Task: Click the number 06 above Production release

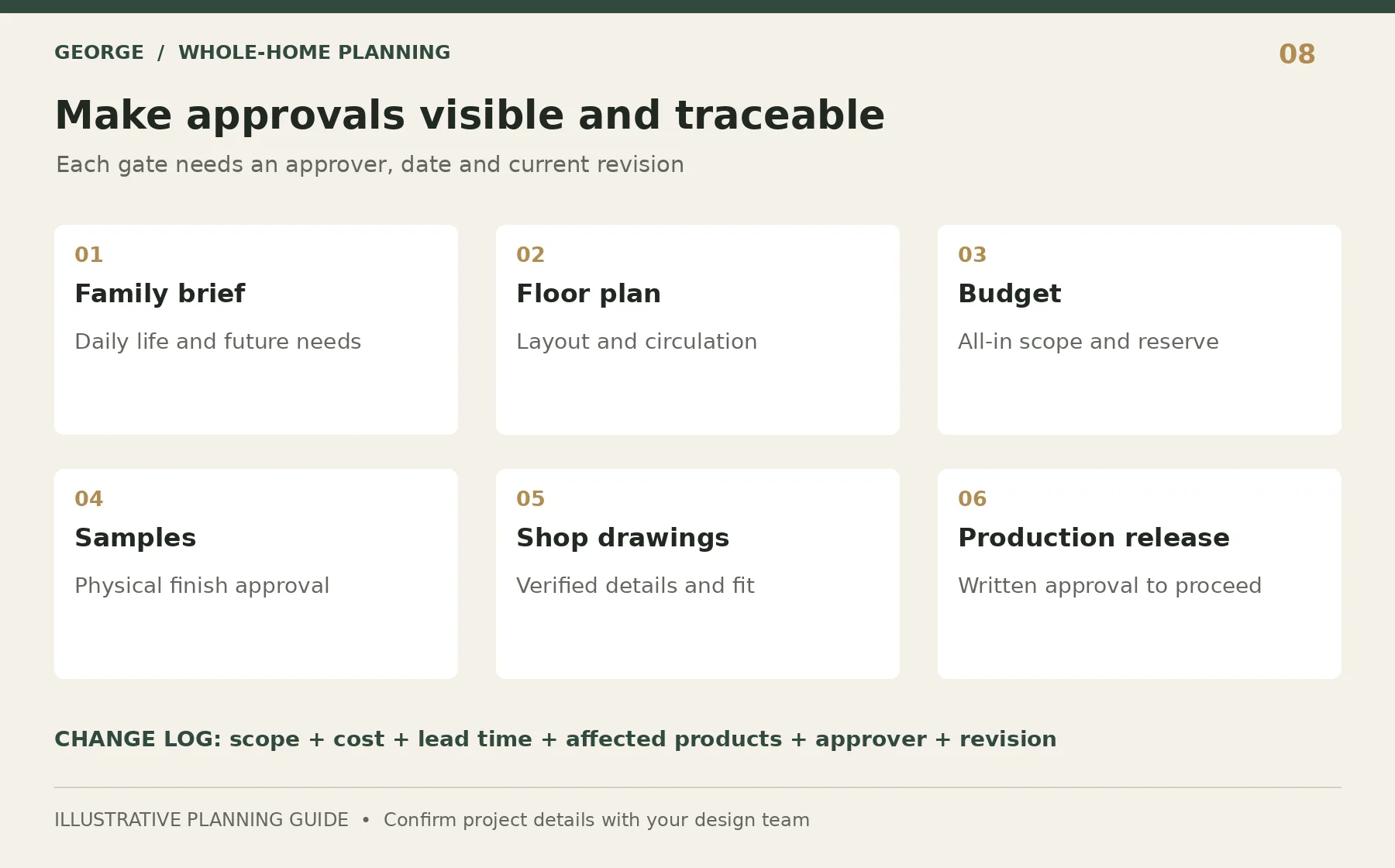Action: 972,499
